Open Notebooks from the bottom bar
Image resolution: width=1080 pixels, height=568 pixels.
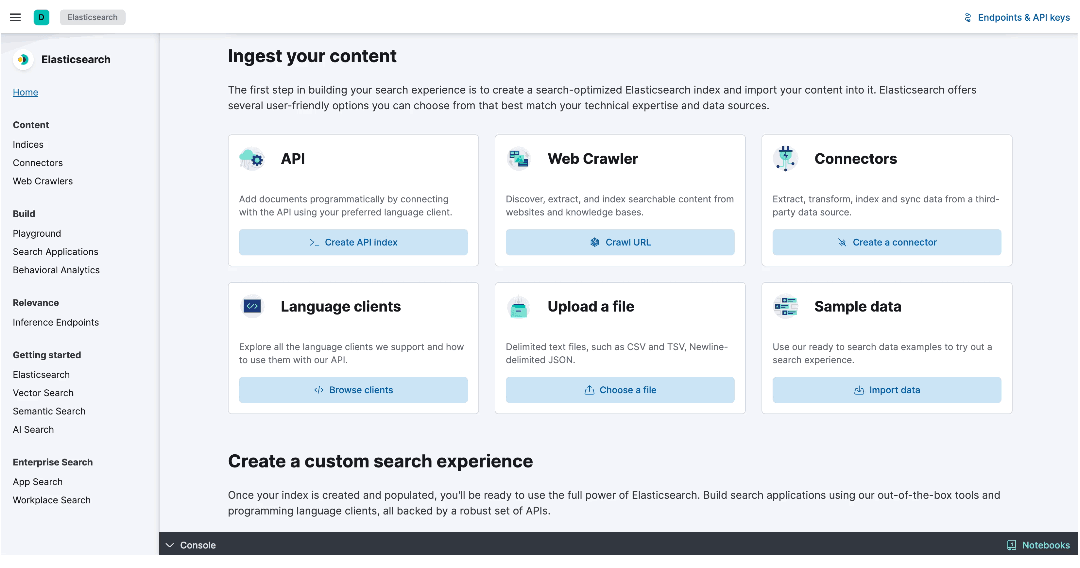point(1038,545)
